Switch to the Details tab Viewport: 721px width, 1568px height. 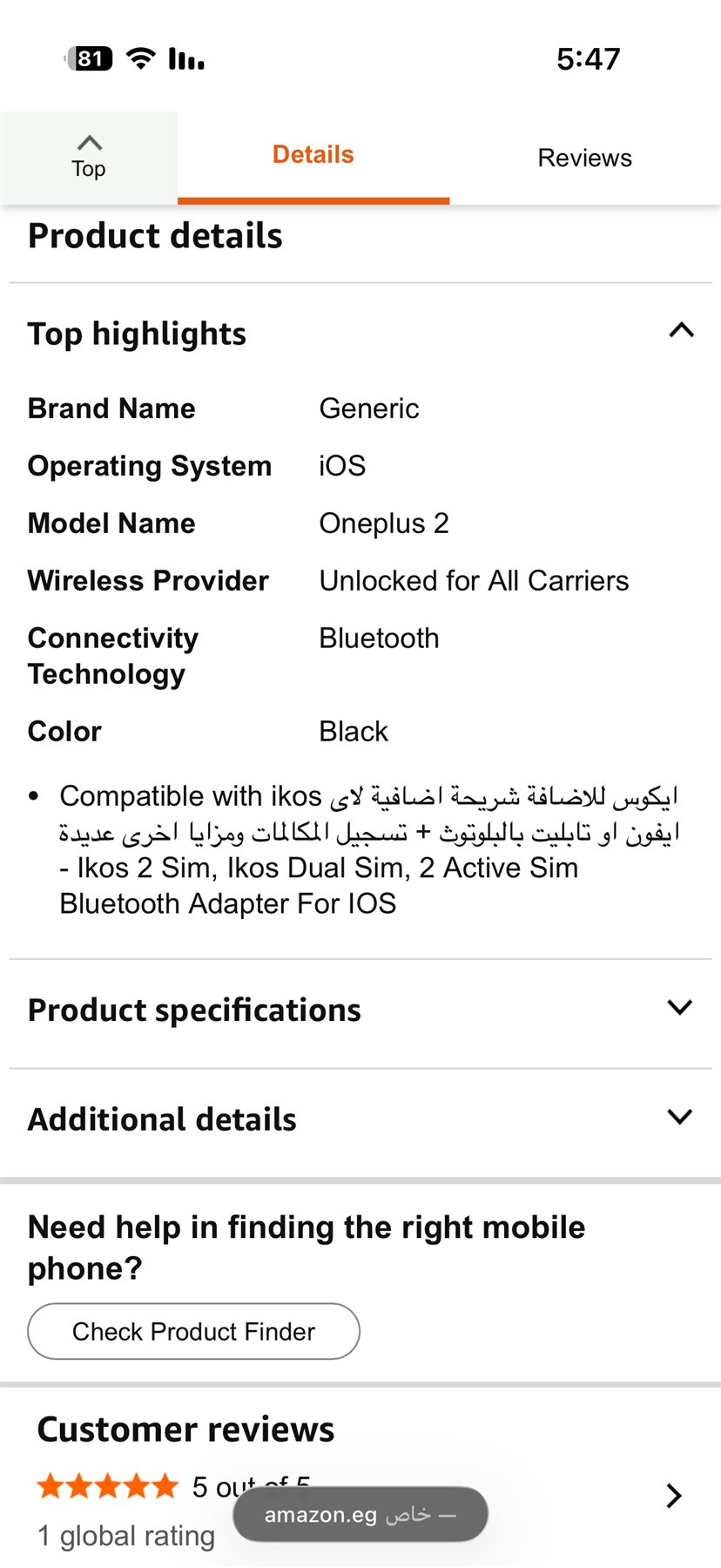click(313, 155)
